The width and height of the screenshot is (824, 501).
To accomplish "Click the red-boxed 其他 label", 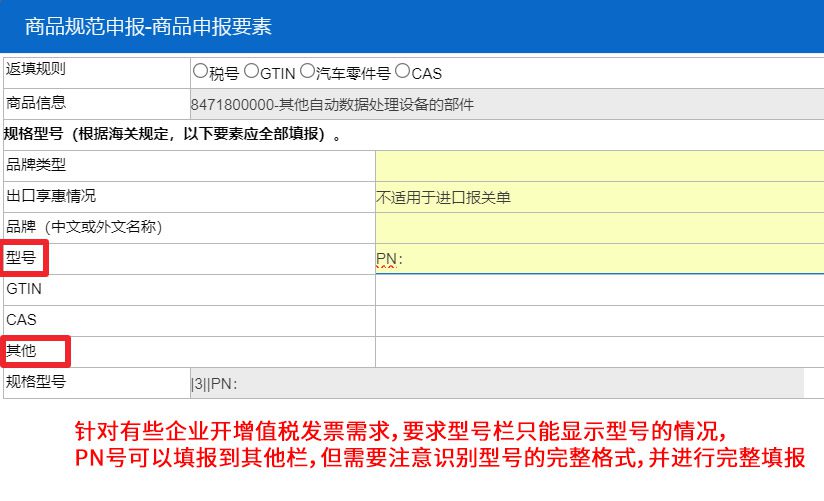I will point(22,351).
